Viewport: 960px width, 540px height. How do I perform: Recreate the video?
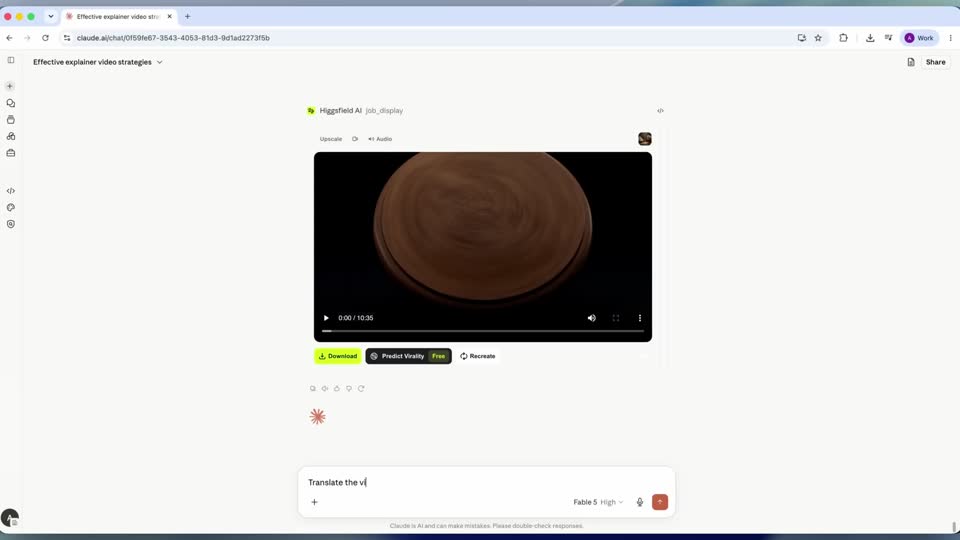[478, 356]
